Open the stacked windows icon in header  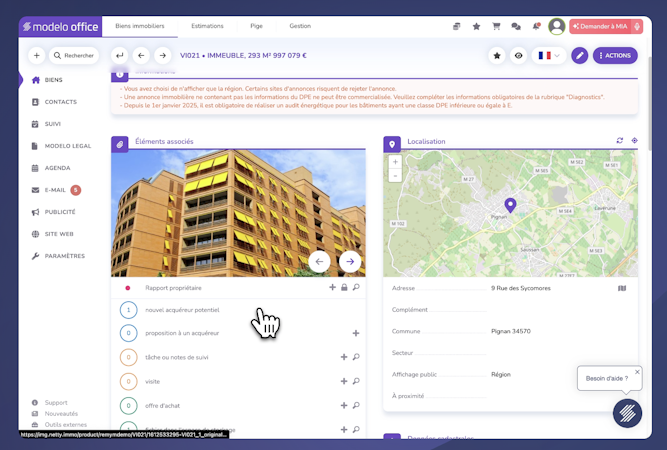[456, 26]
